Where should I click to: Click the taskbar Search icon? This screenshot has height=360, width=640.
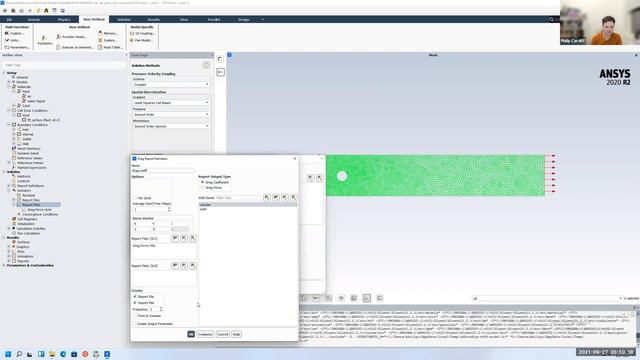[x=19, y=354]
